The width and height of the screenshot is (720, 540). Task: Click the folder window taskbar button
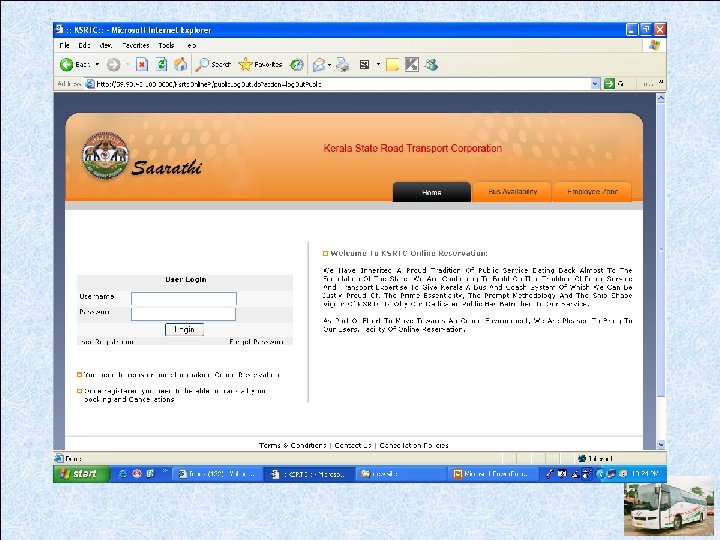(x=401, y=474)
